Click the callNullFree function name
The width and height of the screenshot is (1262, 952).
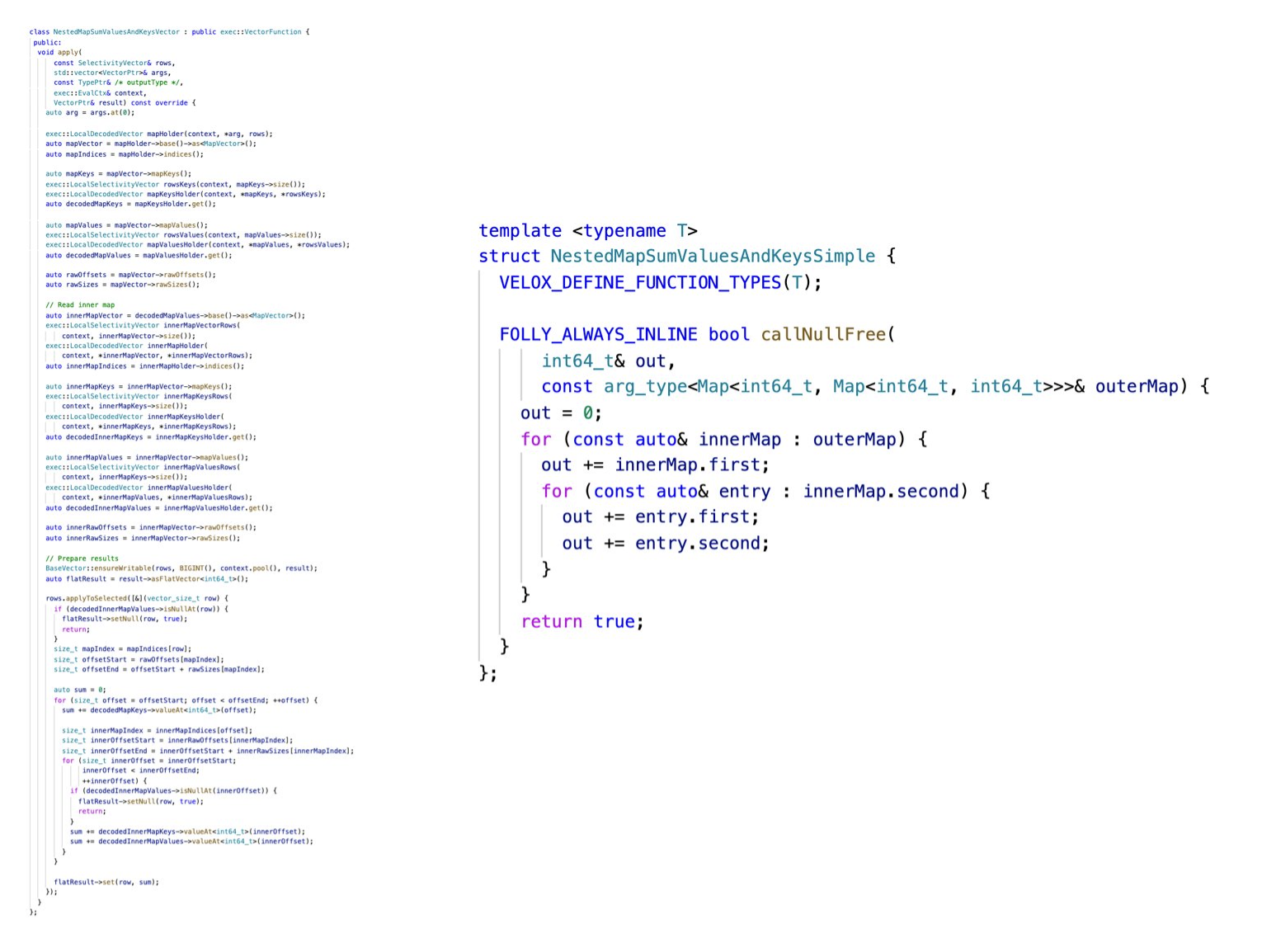[x=822, y=335]
